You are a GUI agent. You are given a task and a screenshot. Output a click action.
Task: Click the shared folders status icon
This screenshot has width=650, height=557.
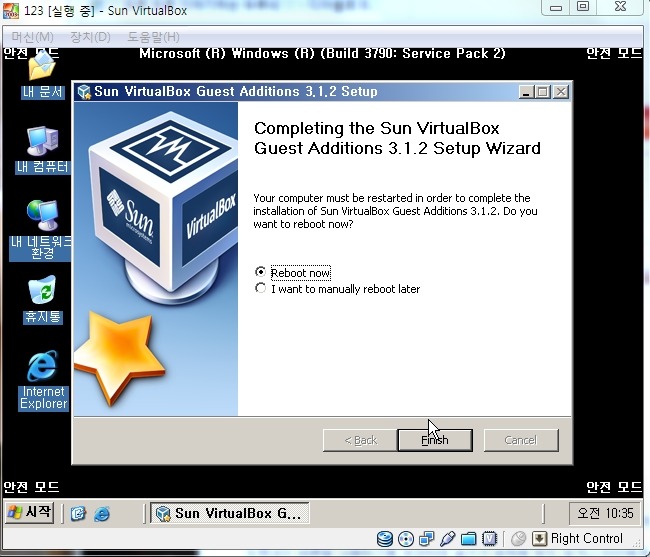pyautogui.click(x=468, y=539)
